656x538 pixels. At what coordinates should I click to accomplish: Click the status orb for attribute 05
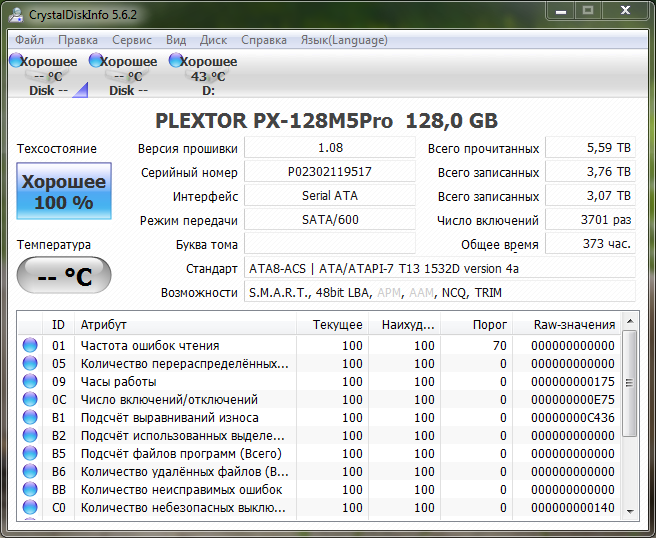[30, 363]
